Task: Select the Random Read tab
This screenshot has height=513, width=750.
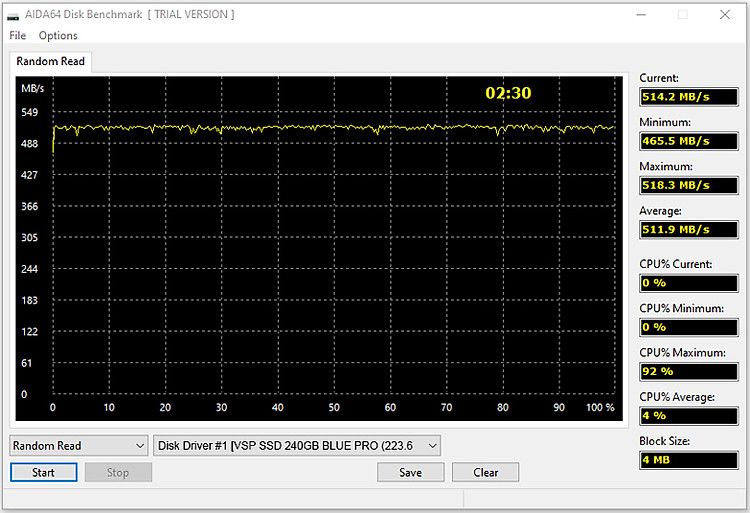Action: (x=50, y=61)
